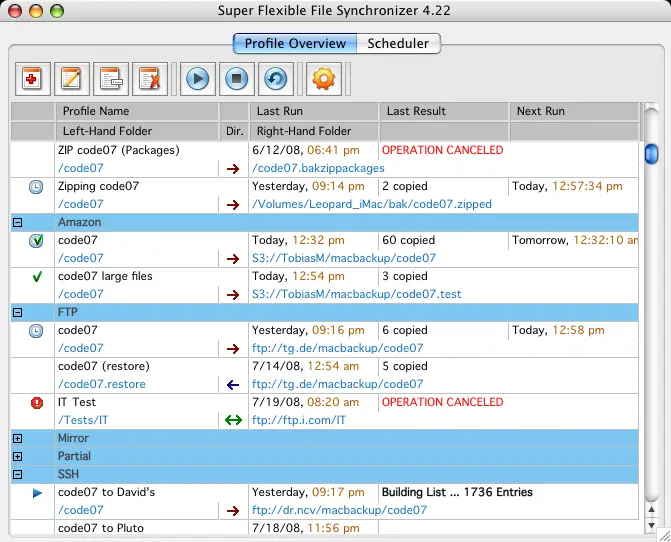The width and height of the screenshot is (671, 542).
Task: Click the Last Result column header
Action: pos(444,111)
